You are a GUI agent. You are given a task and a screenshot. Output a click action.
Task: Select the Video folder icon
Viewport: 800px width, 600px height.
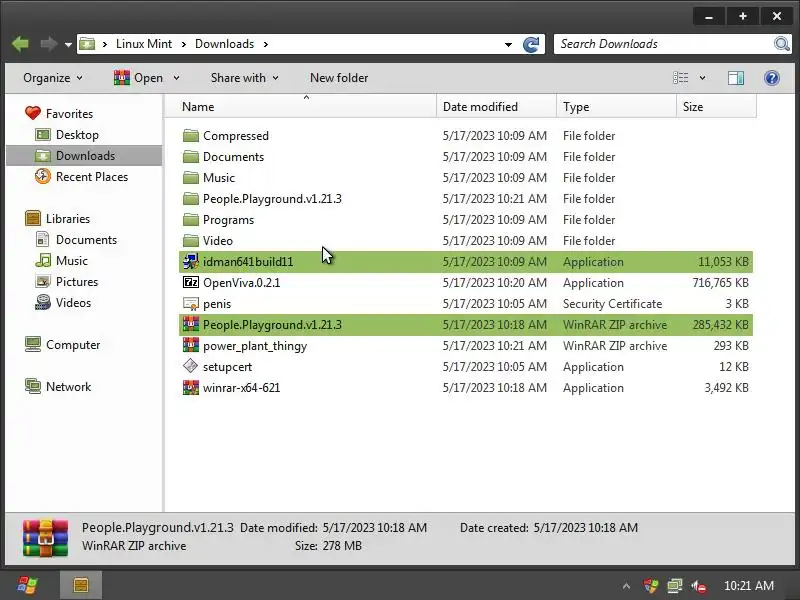(x=191, y=240)
